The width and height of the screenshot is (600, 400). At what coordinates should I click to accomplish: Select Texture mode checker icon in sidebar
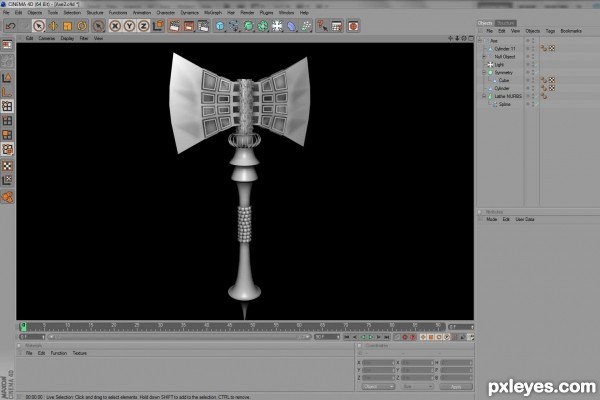pos(7,166)
